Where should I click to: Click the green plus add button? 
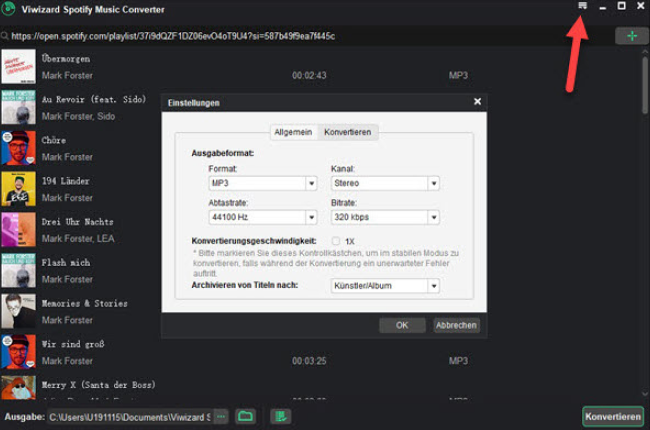tap(631, 36)
